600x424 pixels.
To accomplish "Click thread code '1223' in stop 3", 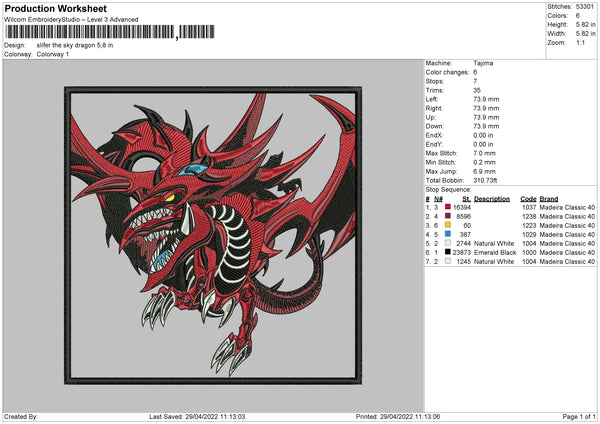I will pyautogui.click(x=529, y=225).
